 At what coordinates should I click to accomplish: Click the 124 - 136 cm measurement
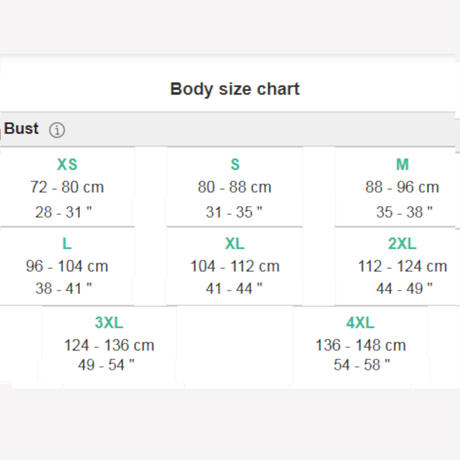[109, 345]
